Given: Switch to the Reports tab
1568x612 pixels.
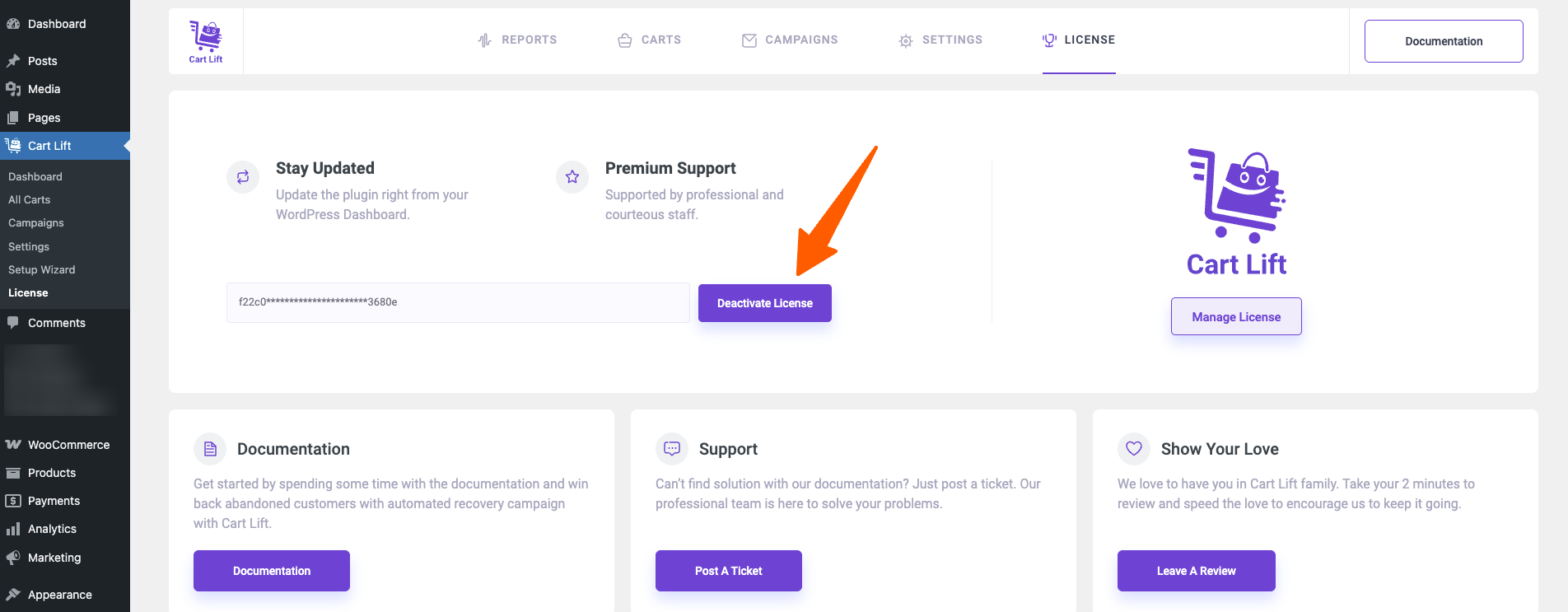Looking at the screenshot, I should (517, 40).
